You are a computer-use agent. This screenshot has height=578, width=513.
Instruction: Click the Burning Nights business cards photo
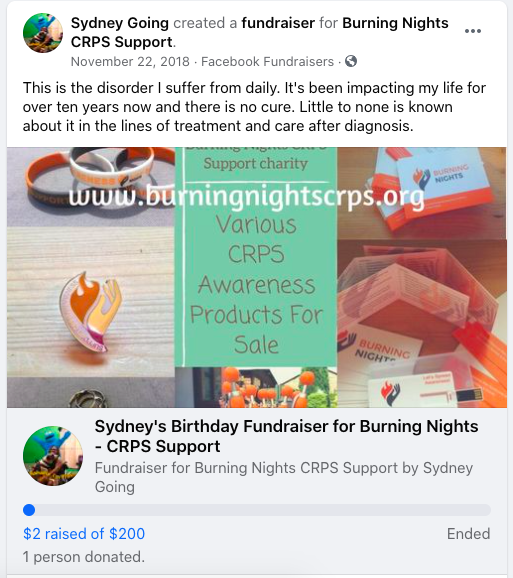click(422, 193)
